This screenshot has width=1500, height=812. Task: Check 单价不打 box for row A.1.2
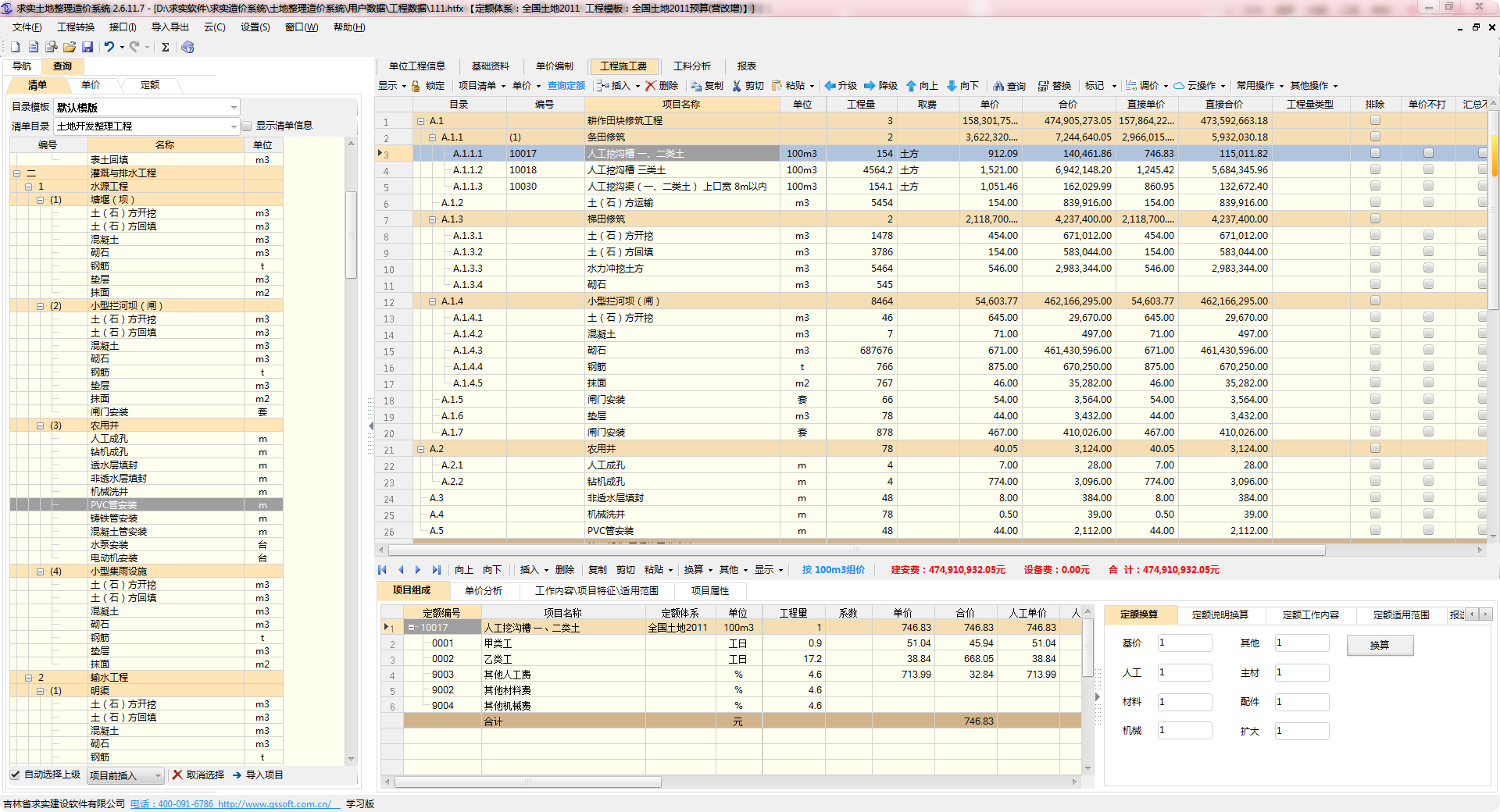tap(1428, 202)
